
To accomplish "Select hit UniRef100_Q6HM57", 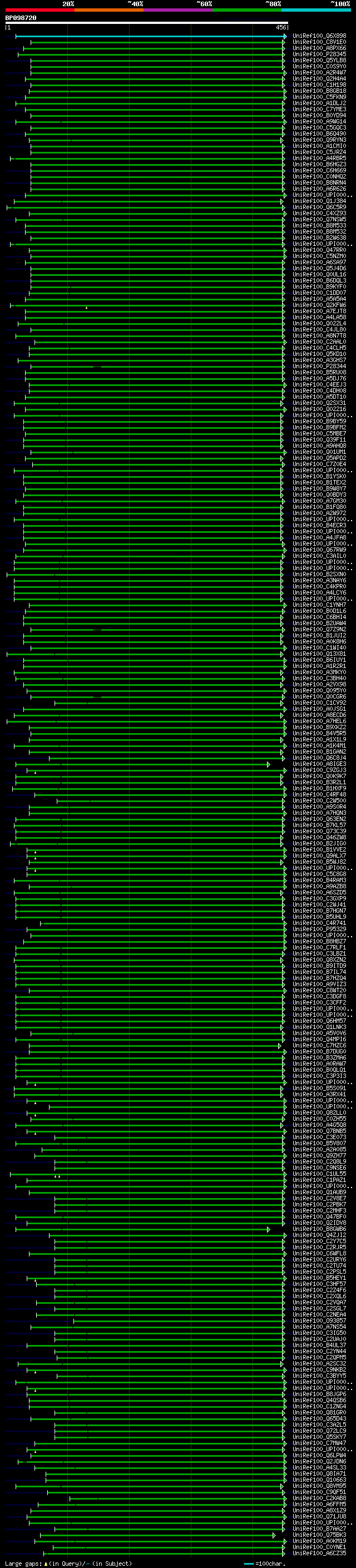I will click(319, 1021).
